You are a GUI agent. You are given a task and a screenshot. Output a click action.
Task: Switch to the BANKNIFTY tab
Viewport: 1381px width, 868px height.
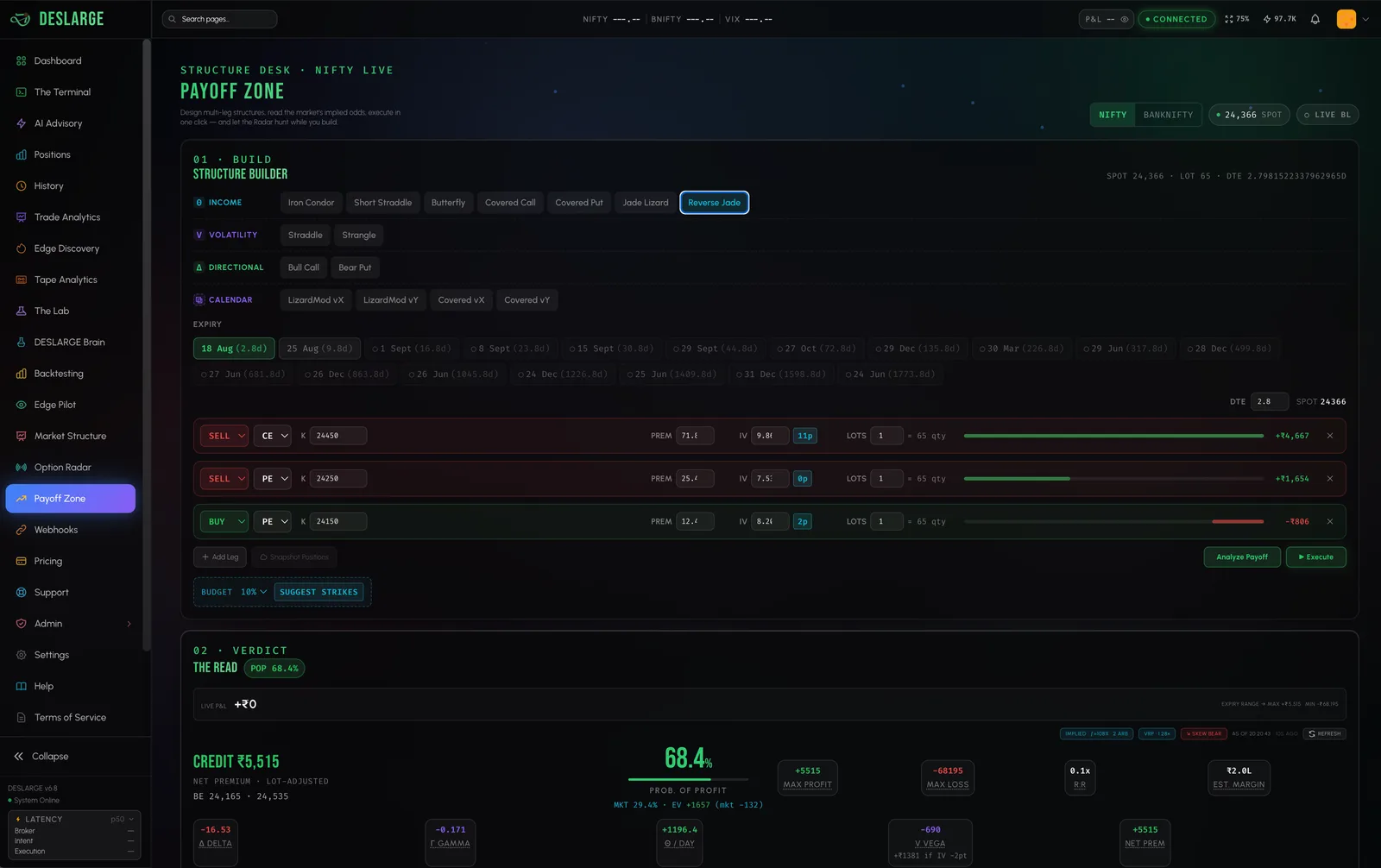[1168, 115]
